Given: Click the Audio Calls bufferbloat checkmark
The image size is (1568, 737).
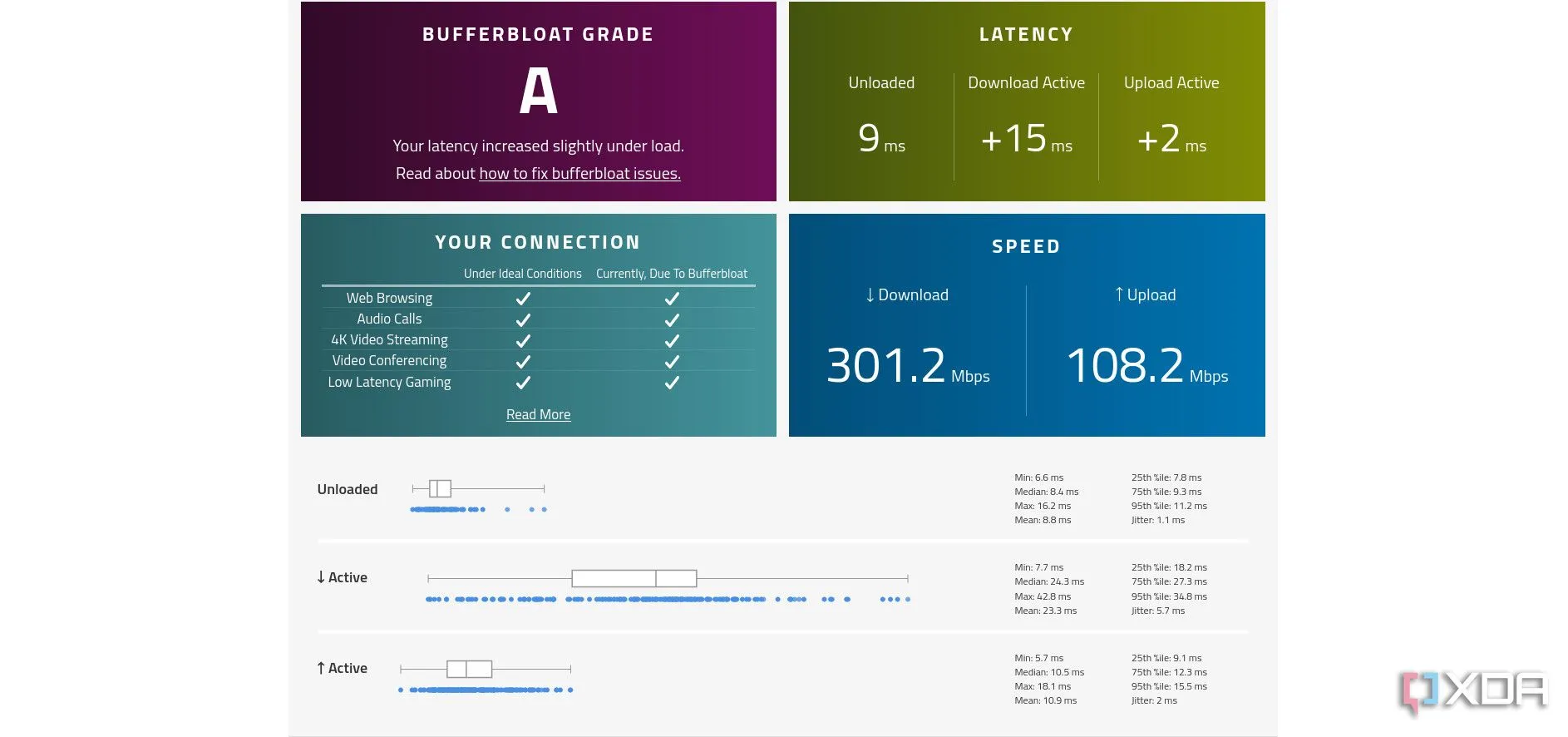Looking at the screenshot, I should [x=672, y=319].
